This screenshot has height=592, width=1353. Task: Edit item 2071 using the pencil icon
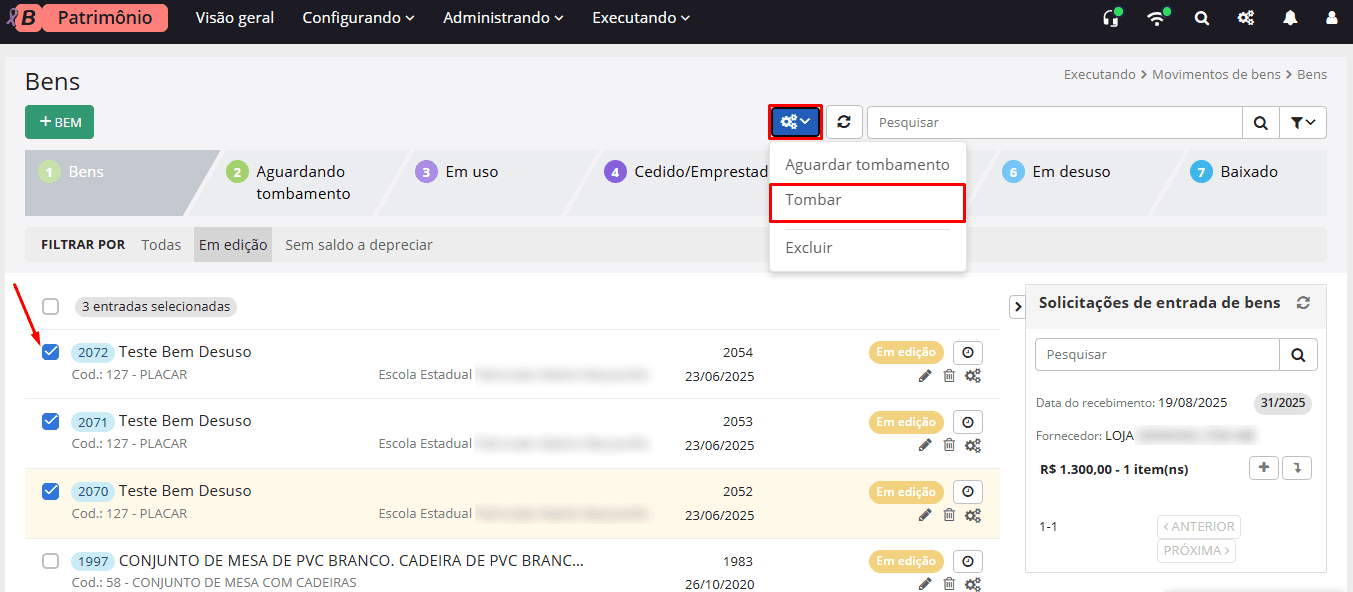tap(925, 445)
